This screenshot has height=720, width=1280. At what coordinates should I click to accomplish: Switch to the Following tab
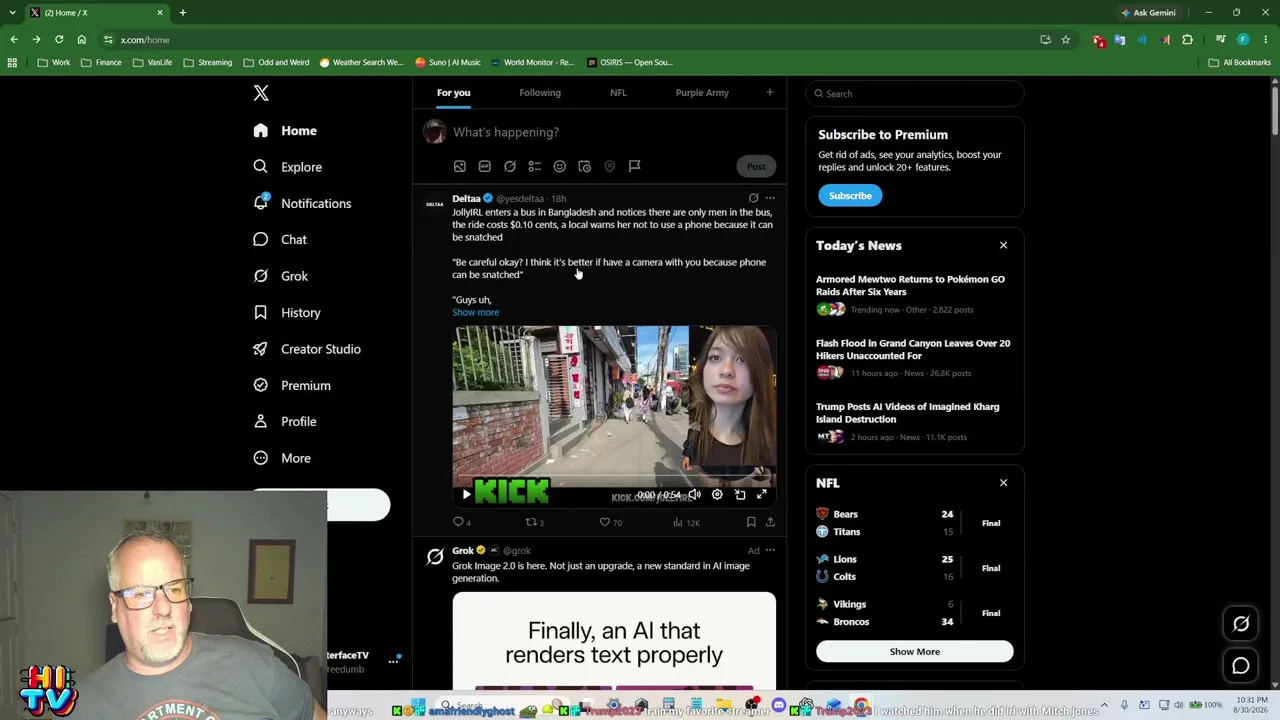tap(540, 93)
